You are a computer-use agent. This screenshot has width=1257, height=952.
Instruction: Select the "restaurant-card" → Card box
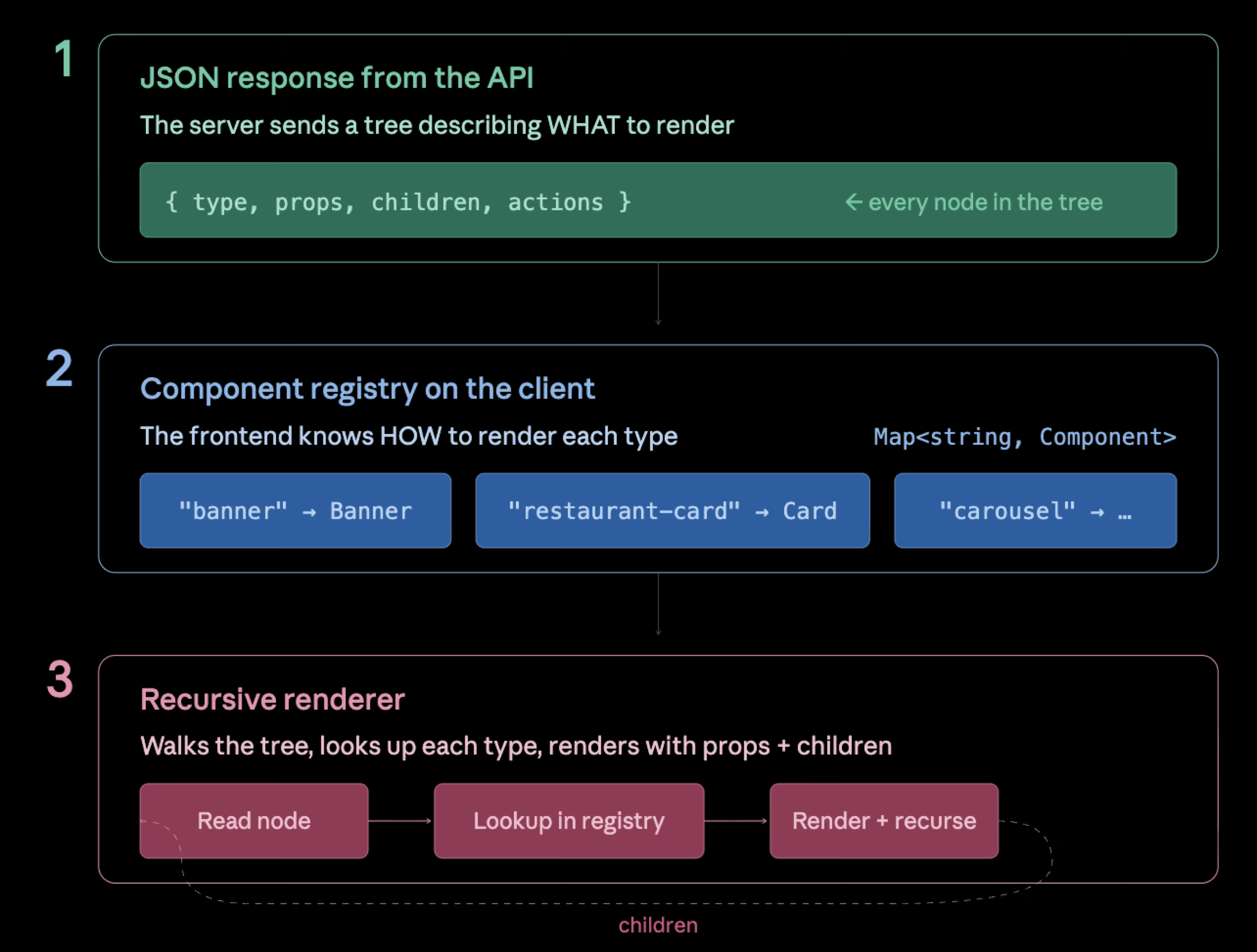pyautogui.click(x=673, y=510)
